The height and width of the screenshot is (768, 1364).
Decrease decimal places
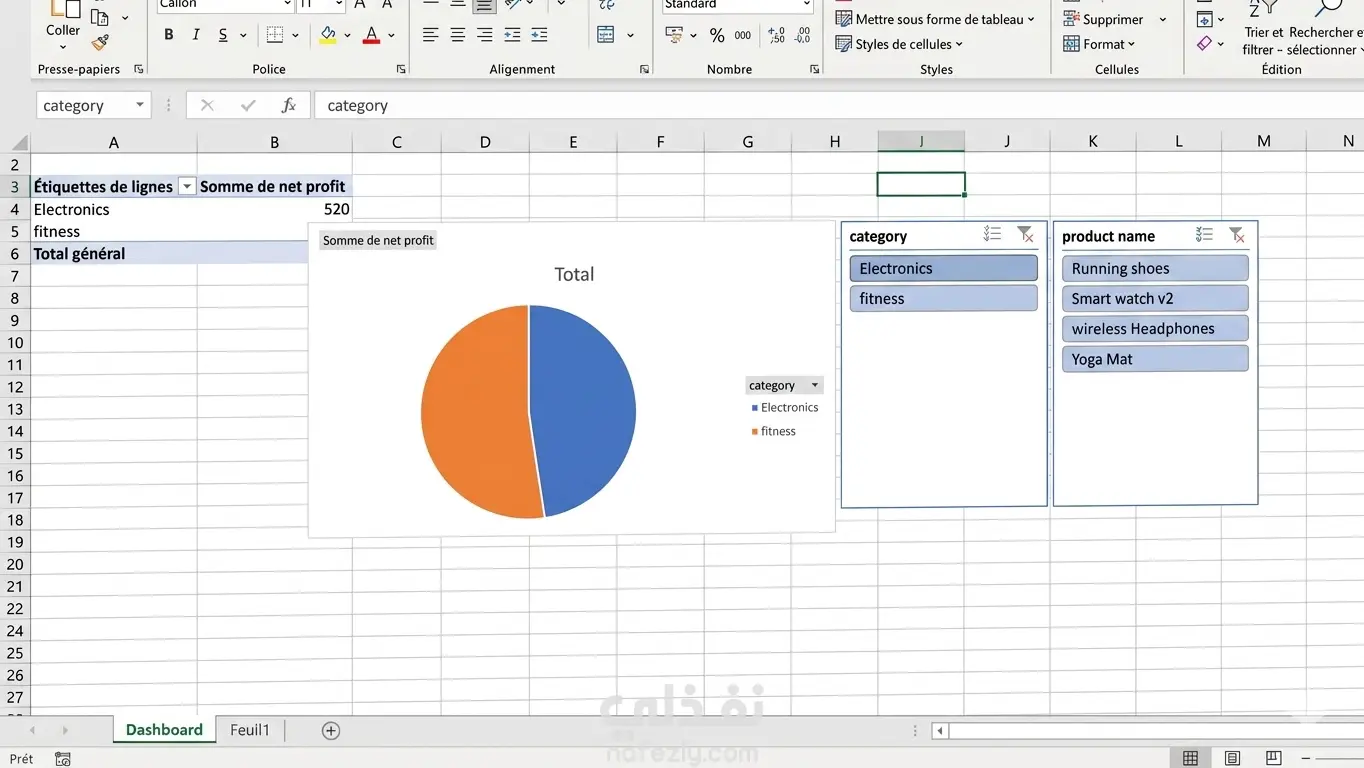802,35
